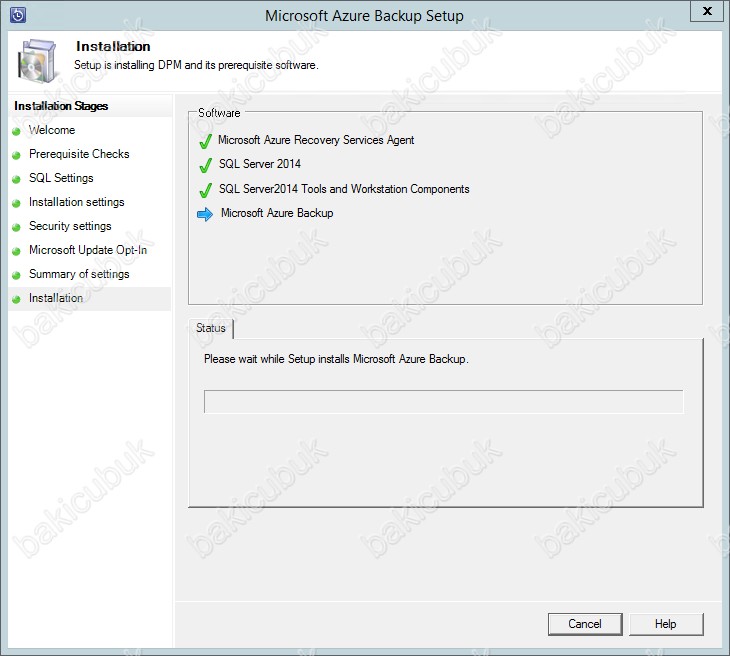The width and height of the screenshot is (730, 656).
Task: Click the setup clock icon in title bar
Action: 18,15
